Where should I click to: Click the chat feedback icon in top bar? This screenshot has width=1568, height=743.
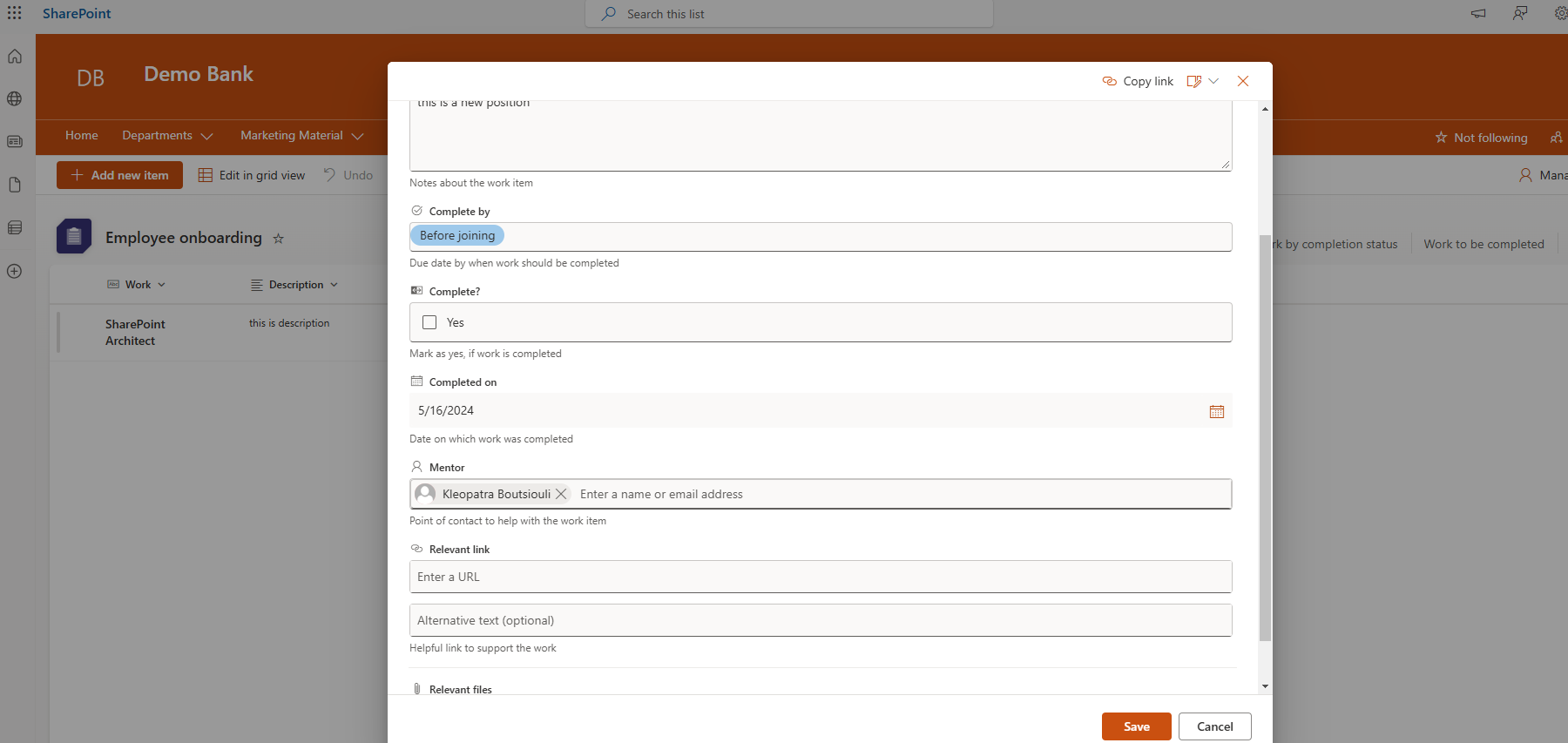(1520, 13)
